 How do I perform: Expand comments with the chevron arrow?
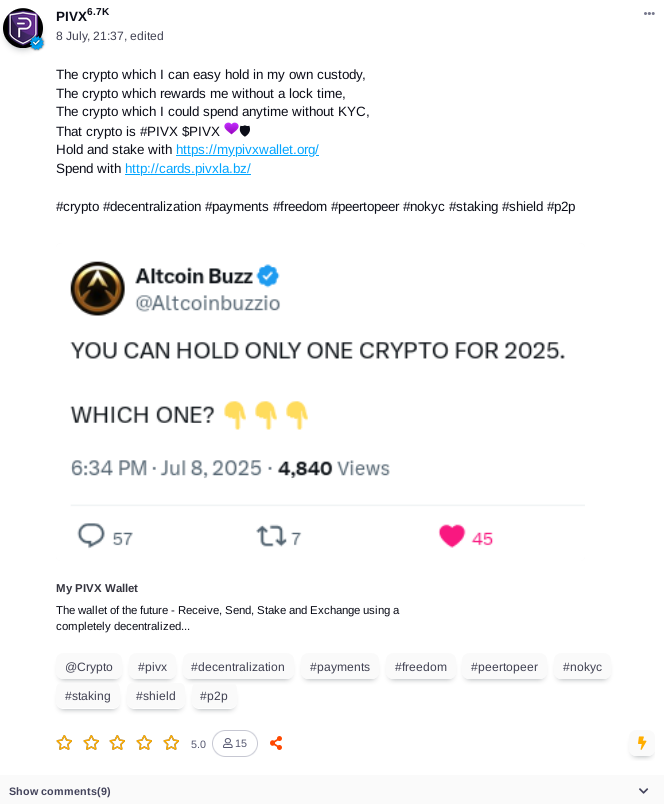643,791
